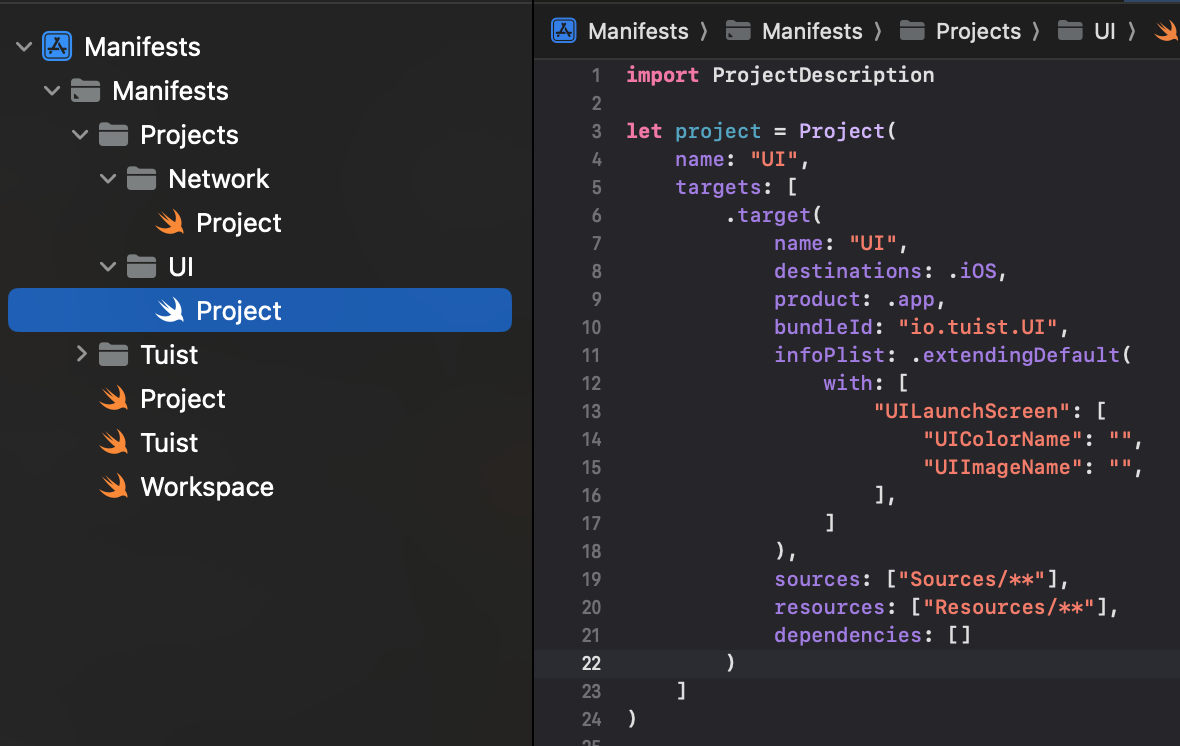The image size is (1180, 746).
Task: Click Swift file icon at breadcrumb end
Action: (x=1167, y=31)
